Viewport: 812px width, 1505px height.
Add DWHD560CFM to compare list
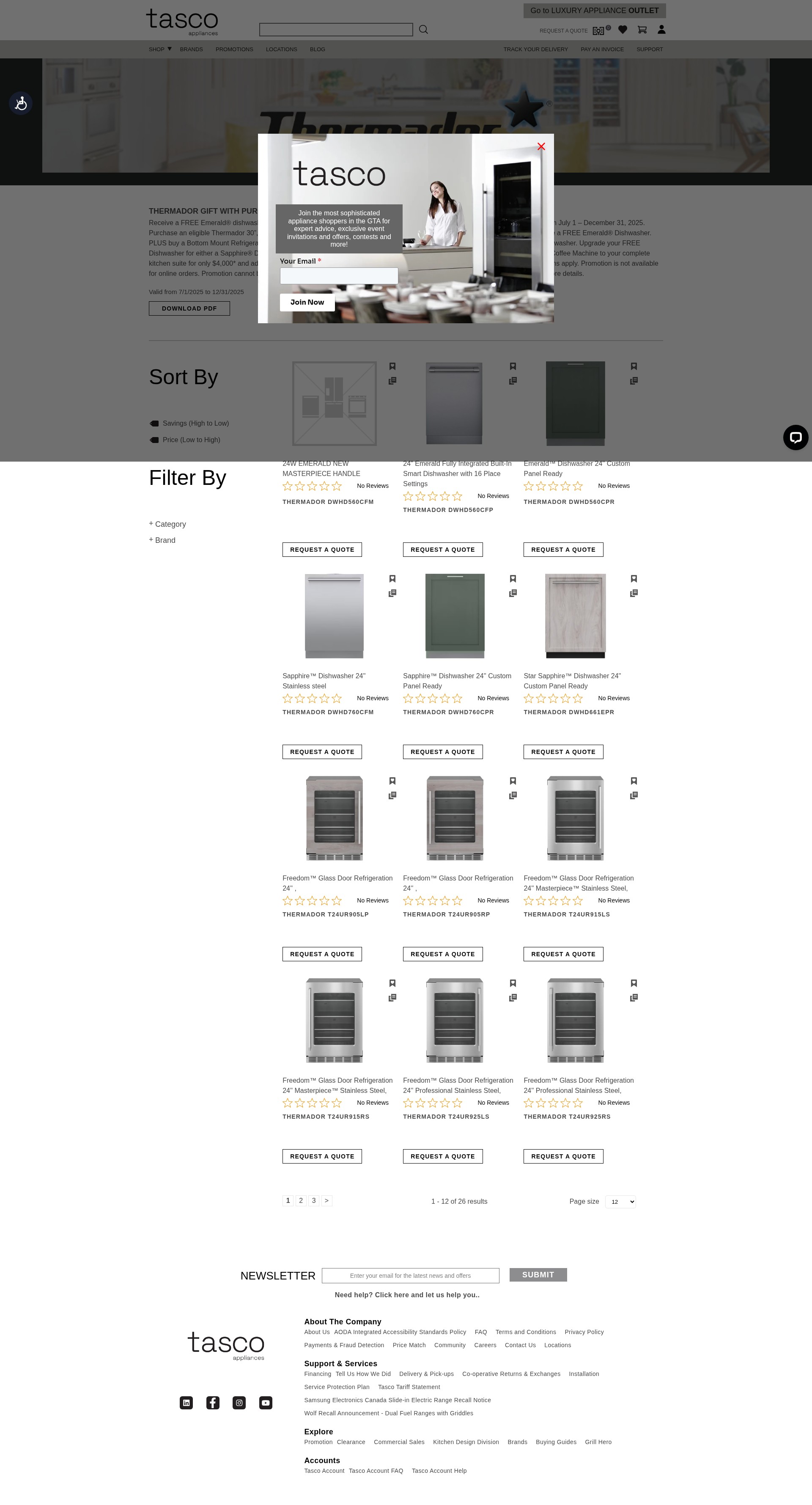[x=392, y=381]
